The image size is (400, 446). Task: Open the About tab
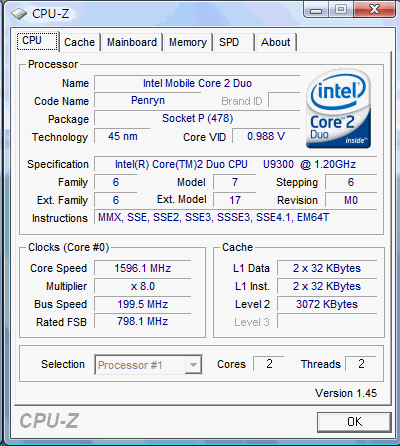tap(275, 42)
